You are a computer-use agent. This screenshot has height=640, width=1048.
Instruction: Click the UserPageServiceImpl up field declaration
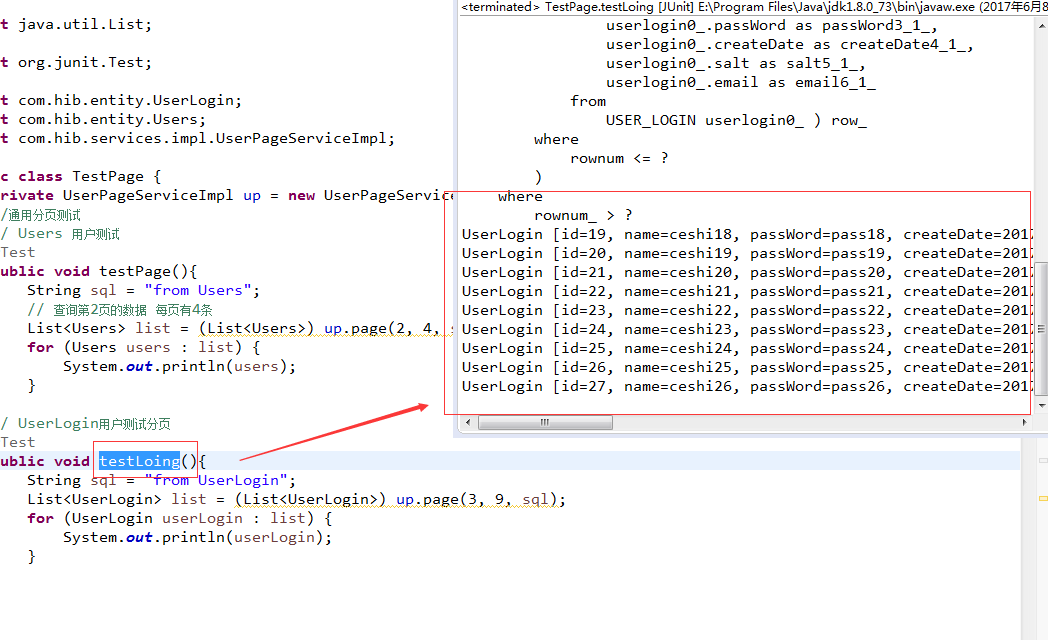coord(227,196)
